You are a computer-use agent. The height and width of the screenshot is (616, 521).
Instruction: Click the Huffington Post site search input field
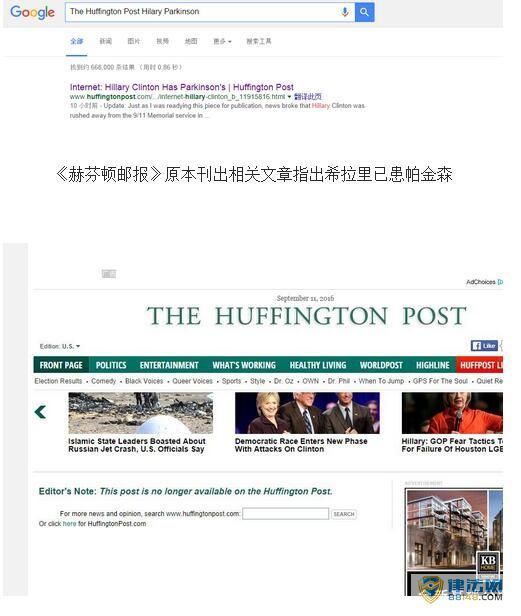[286, 514]
